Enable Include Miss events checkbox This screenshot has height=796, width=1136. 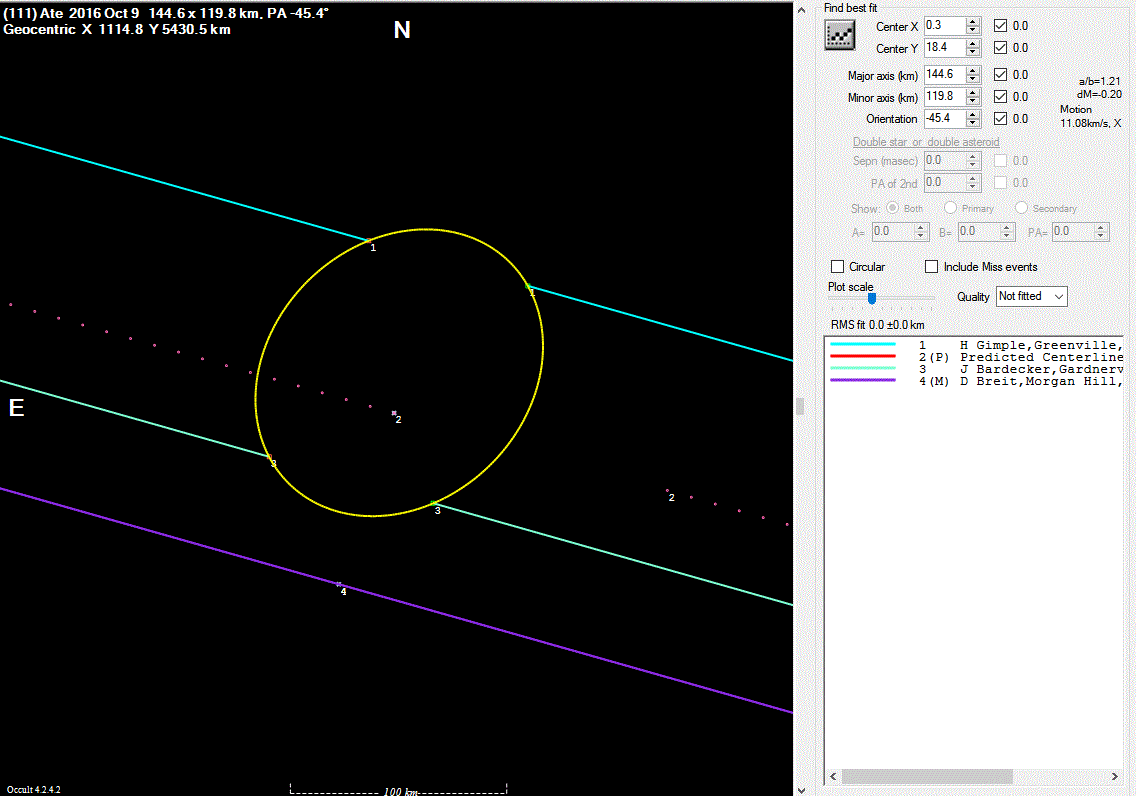[x=931, y=267]
